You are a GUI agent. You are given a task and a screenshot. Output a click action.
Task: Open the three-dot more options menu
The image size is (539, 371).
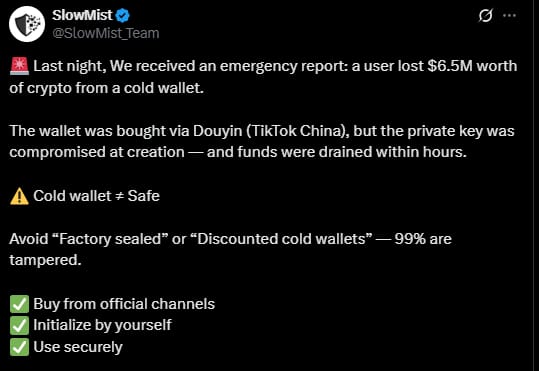[509, 15]
